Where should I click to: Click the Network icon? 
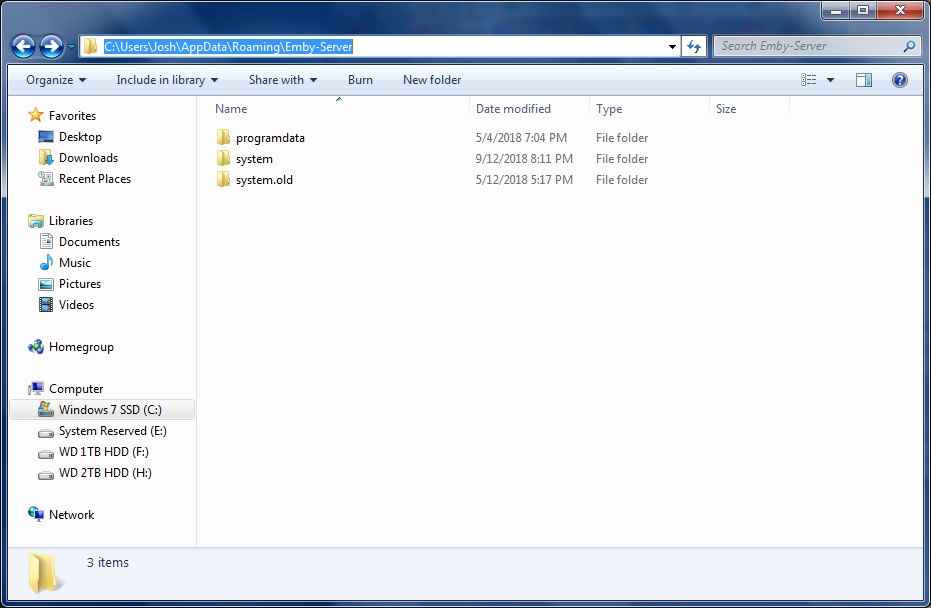click(36, 514)
